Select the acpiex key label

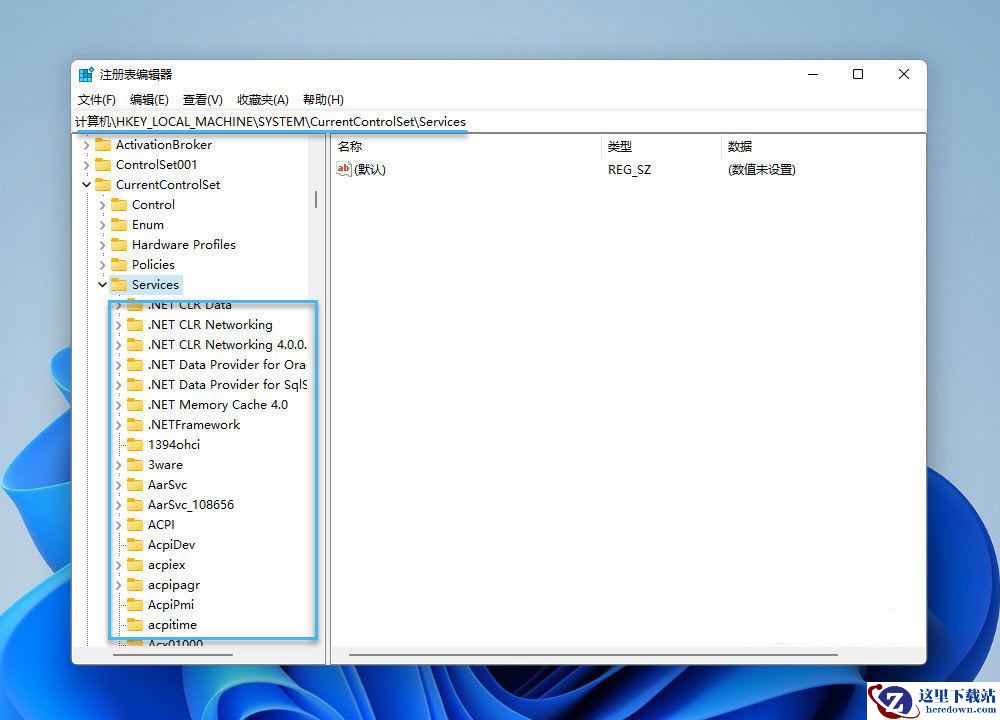(x=166, y=565)
